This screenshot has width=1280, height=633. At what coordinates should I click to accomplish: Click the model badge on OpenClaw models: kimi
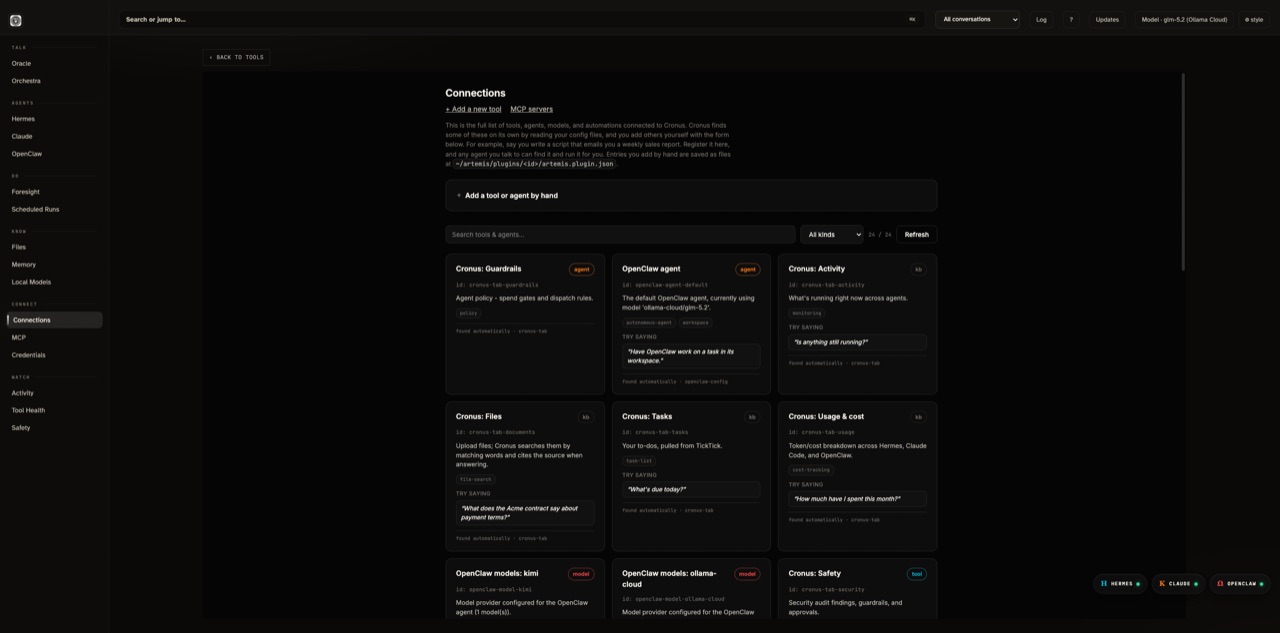click(x=581, y=574)
